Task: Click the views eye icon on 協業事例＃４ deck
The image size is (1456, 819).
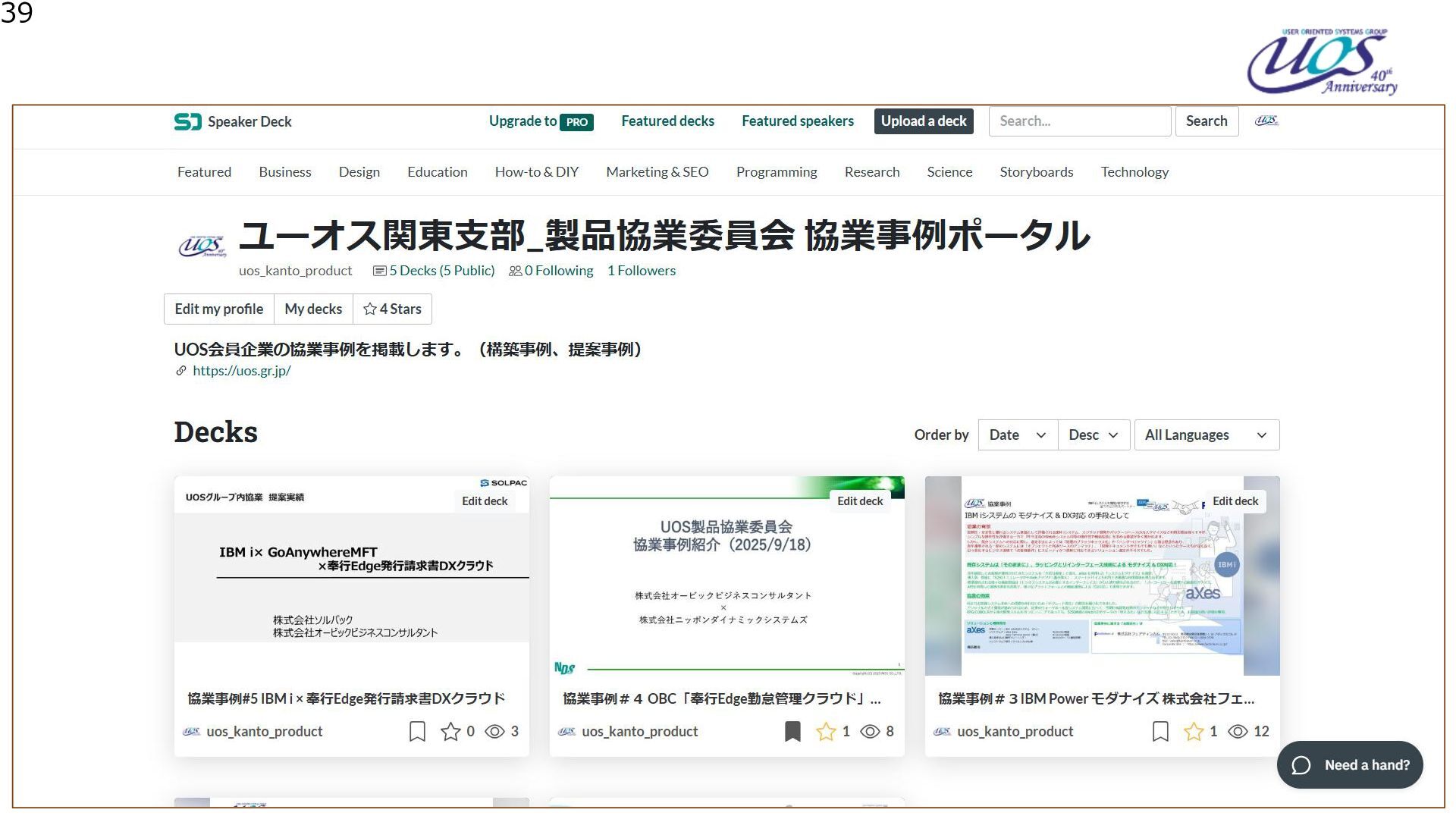Action: (x=870, y=731)
